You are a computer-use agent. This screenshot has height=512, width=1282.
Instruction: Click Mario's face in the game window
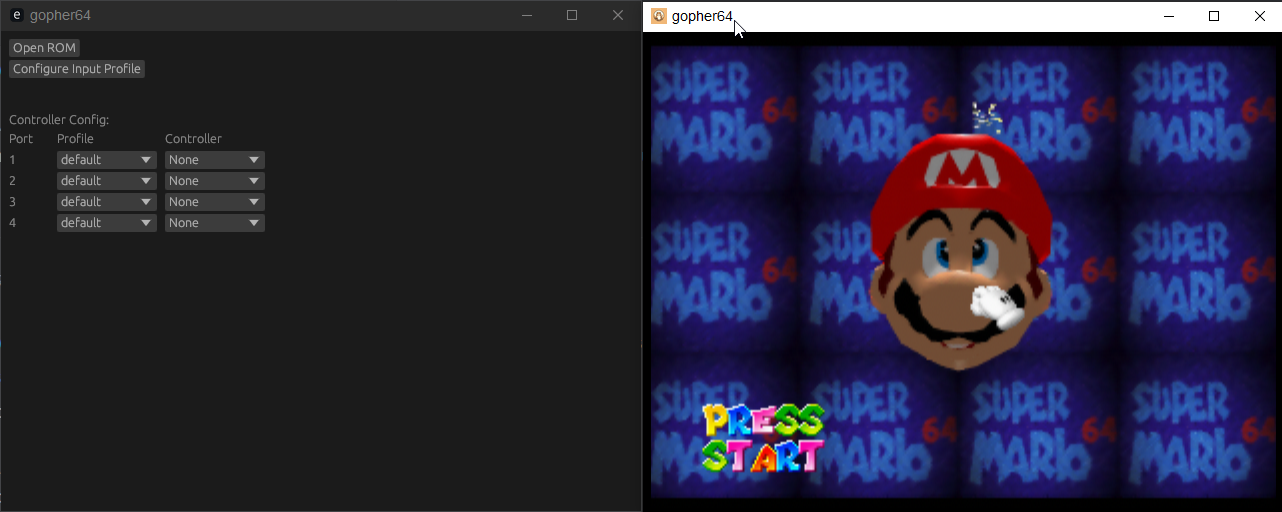[960, 250]
